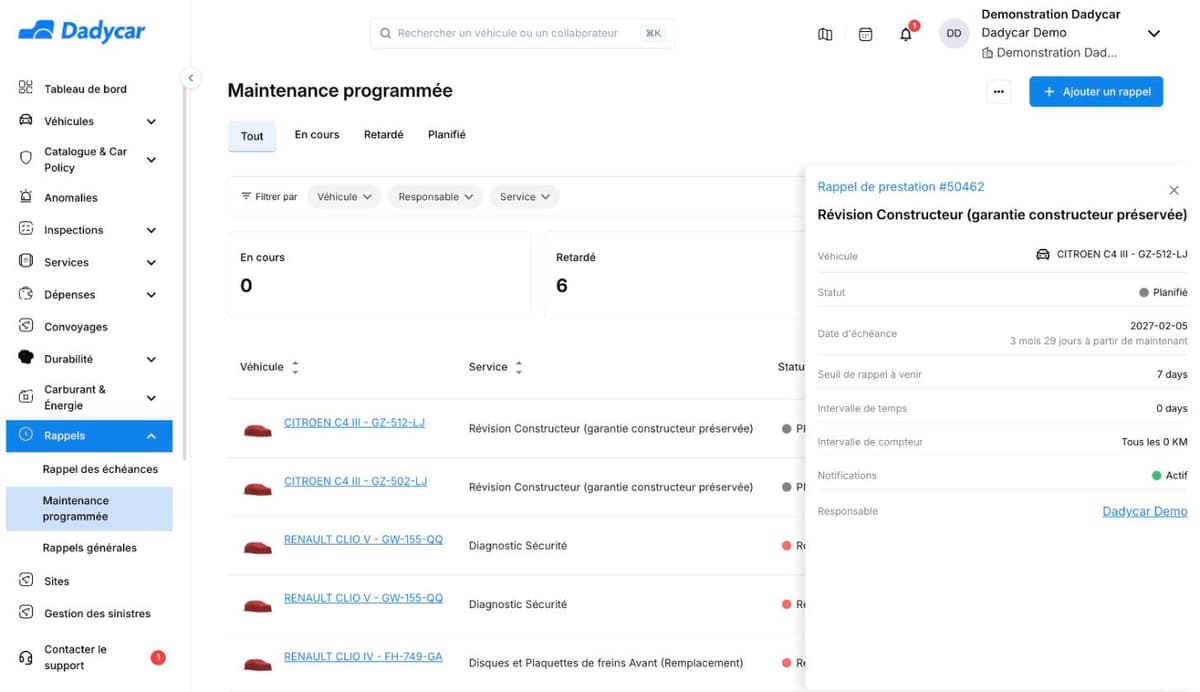The width and height of the screenshot is (1200, 692).
Task: Collapse the Rappels sidebar menu
Action: point(151,436)
